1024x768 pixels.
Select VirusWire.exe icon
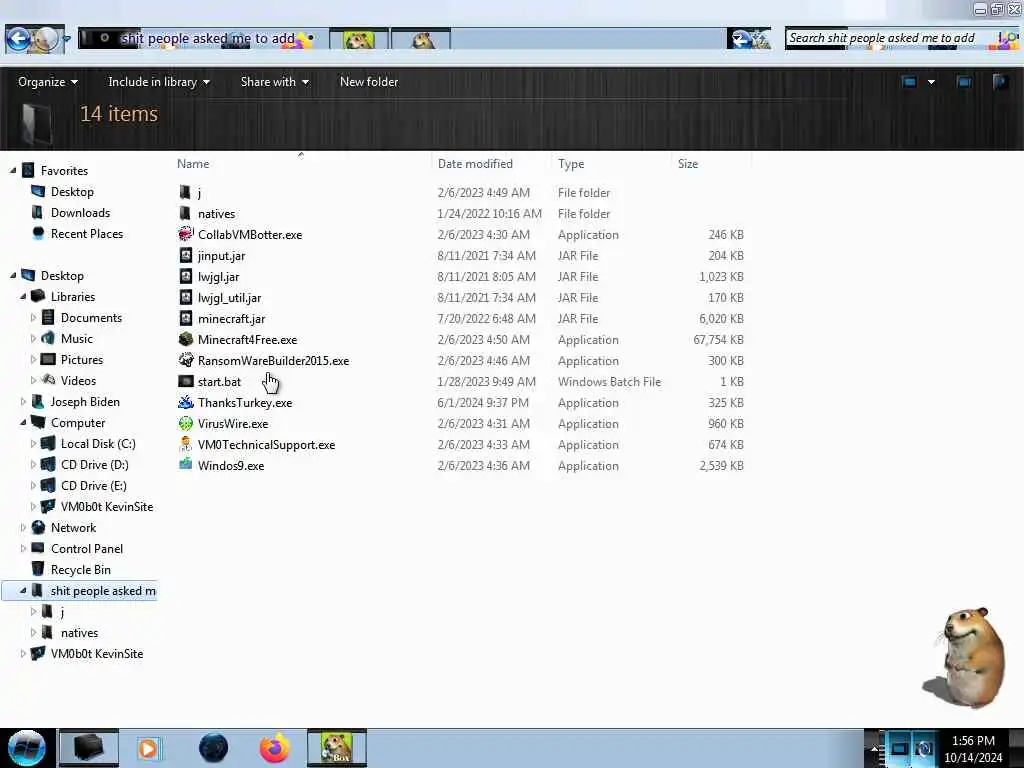[185, 423]
